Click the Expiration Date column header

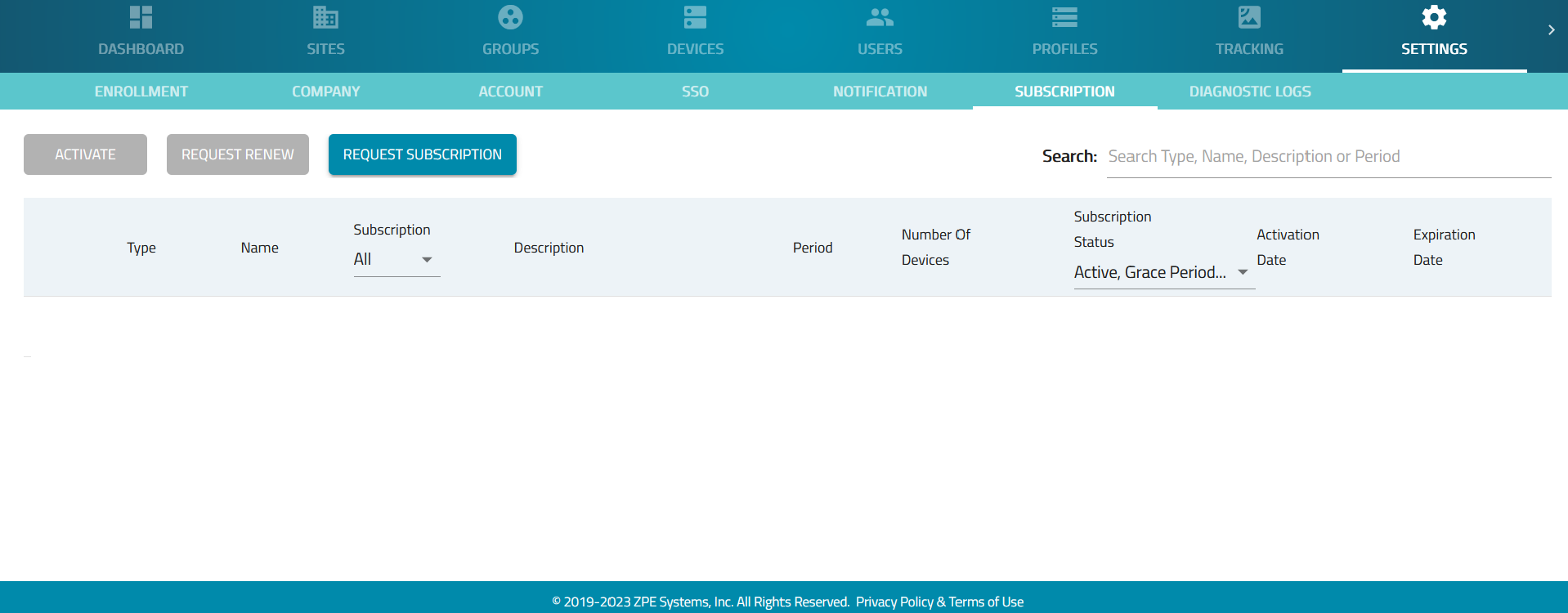point(1444,247)
